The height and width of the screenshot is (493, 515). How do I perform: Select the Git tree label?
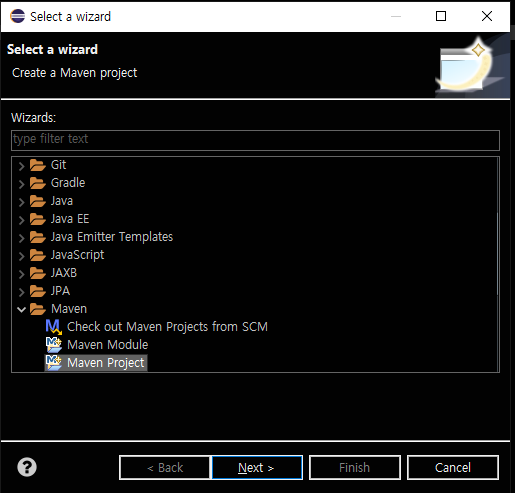coord(58,165)
